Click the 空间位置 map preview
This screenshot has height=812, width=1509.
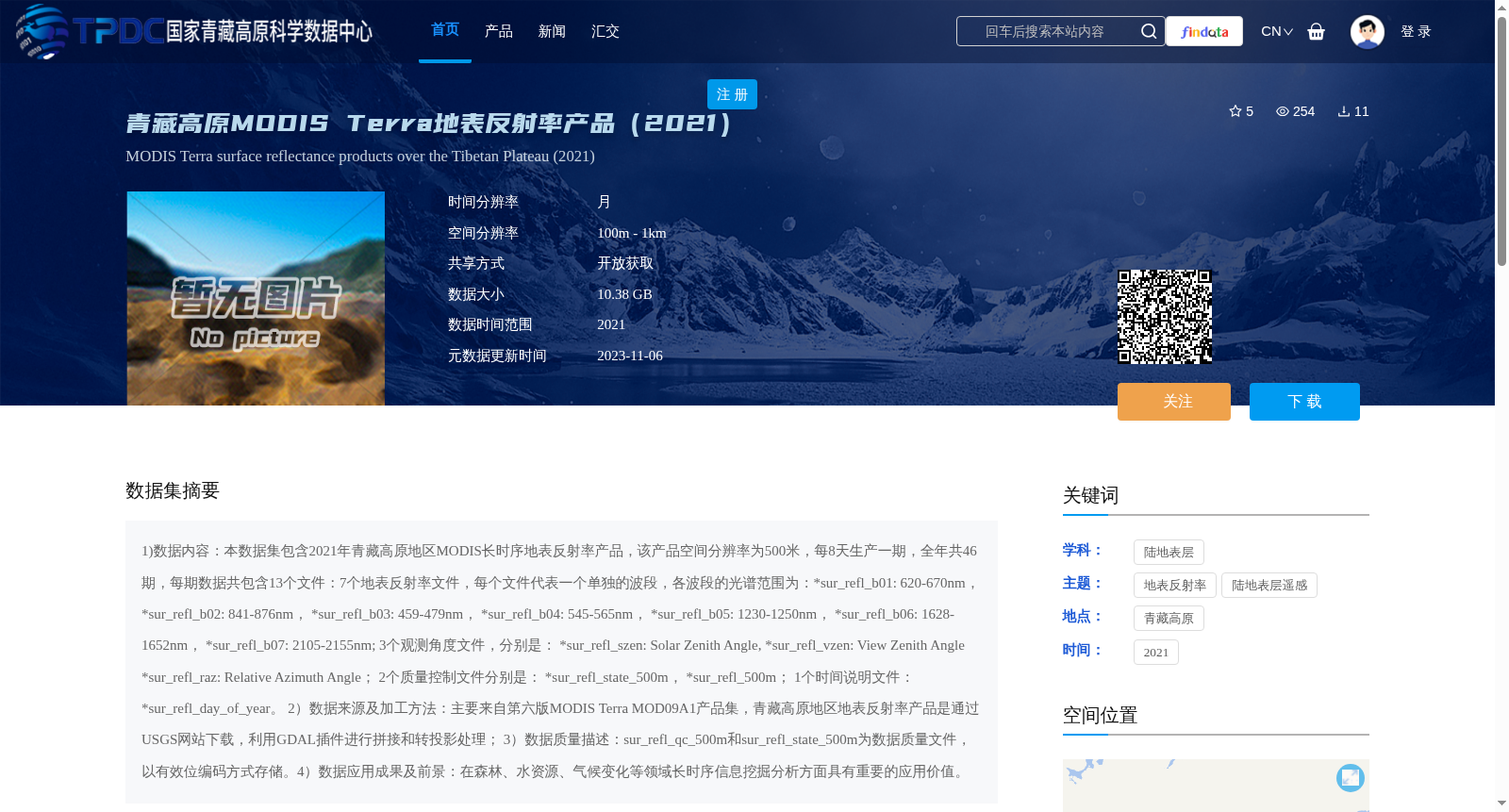1216,786
